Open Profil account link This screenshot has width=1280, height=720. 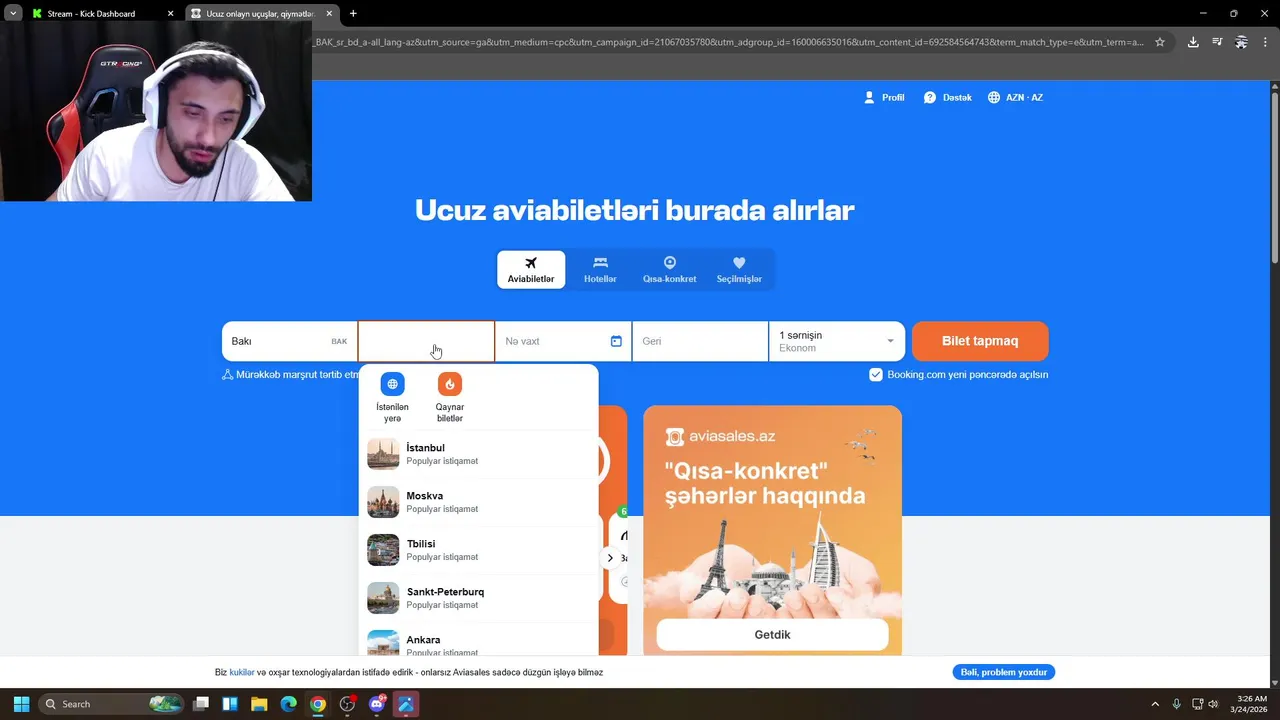click(884, 97)
